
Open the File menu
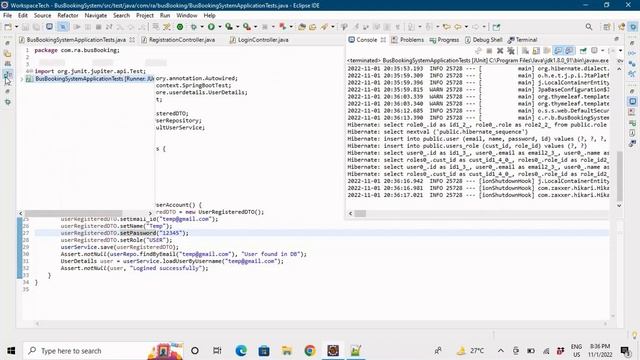click(7, 16)
